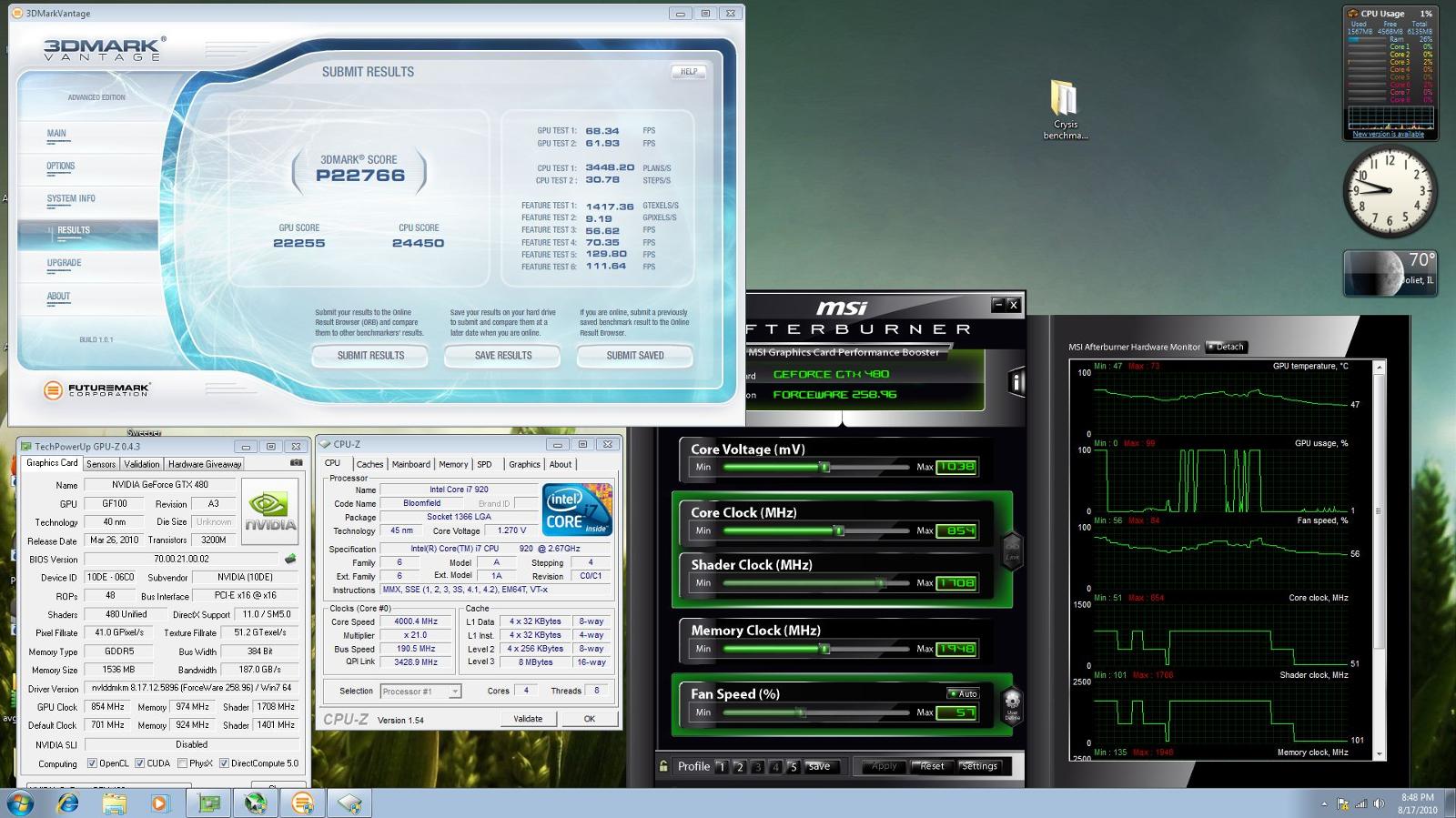Viewport: 1456px width, 818px height.
Task: Click the MSI Afterburner taskbar icon
Action: pos(256,803)
